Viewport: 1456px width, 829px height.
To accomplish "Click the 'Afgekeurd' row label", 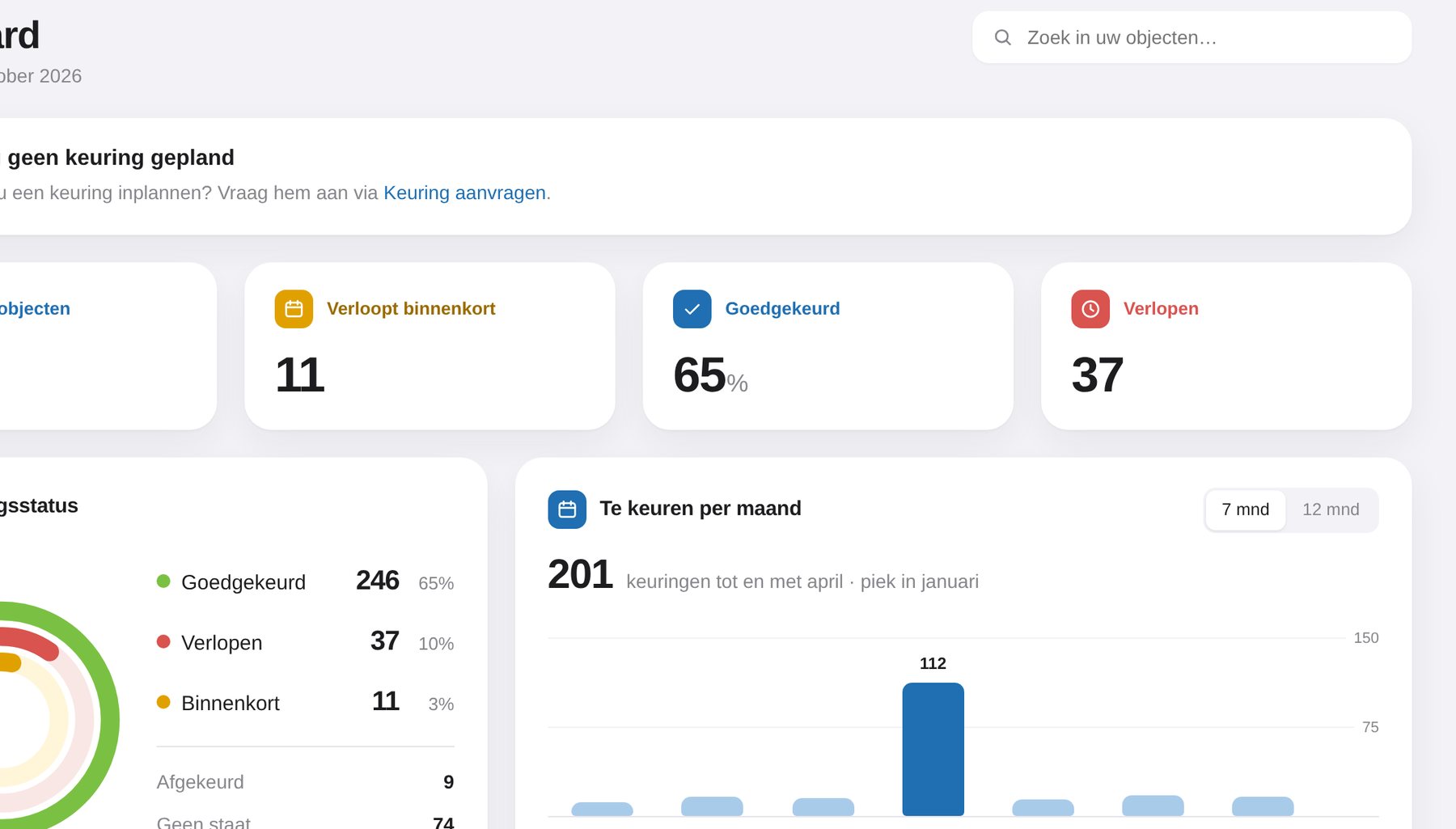I will pos(200,782).
